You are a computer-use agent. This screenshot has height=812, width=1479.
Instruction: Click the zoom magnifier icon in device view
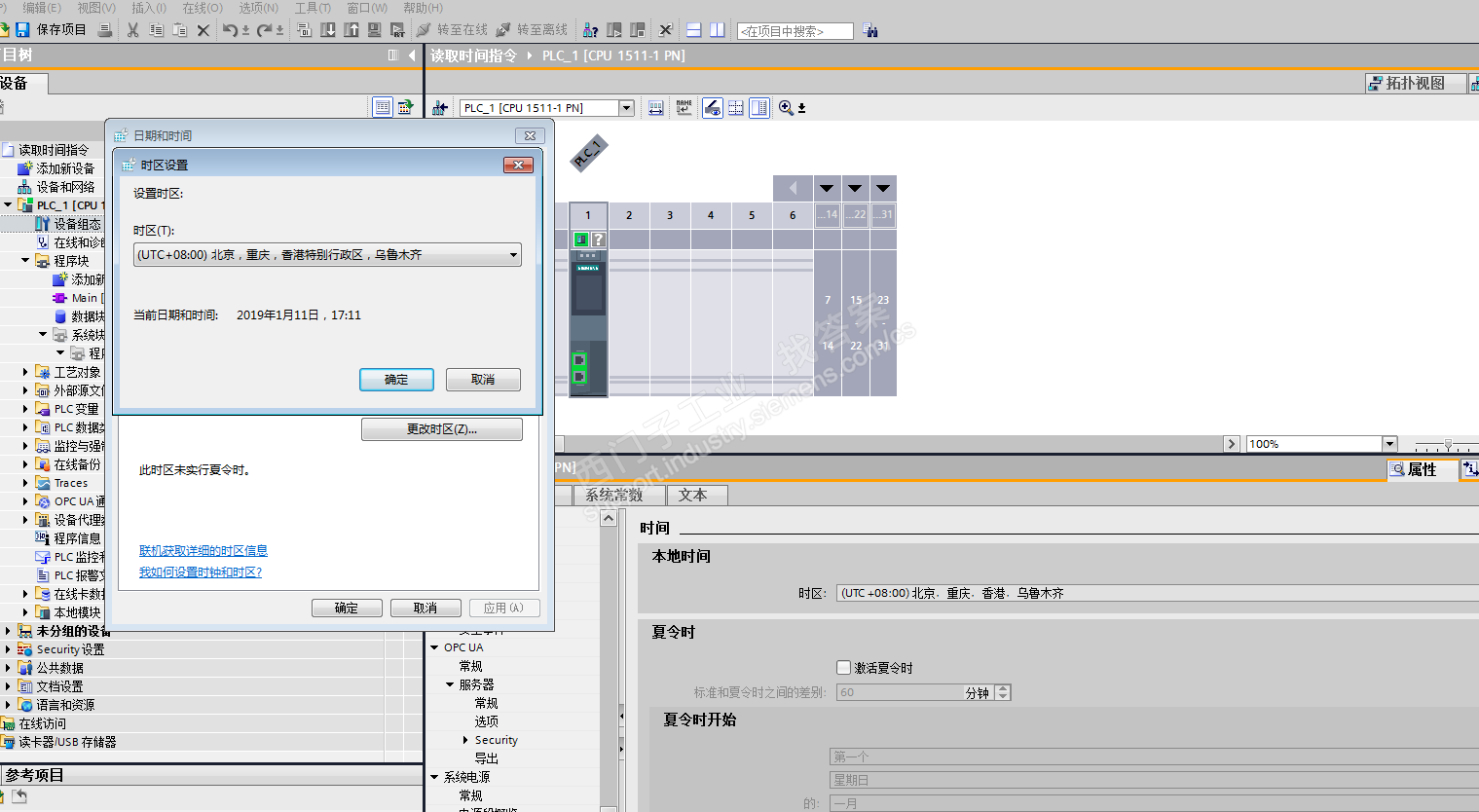(786, 108)
